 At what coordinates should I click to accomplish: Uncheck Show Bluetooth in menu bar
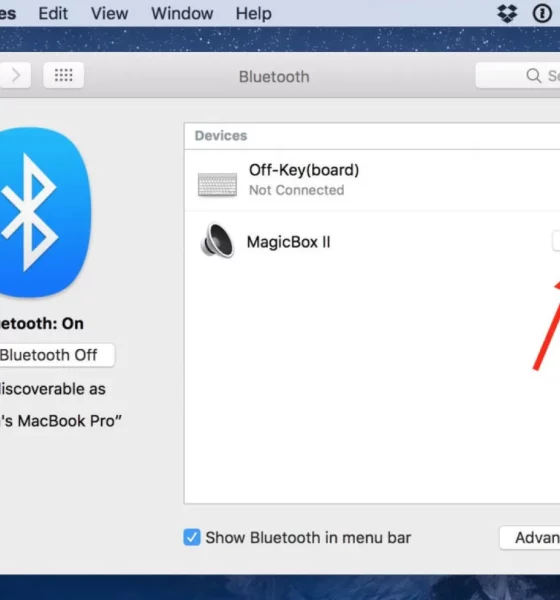pyautogui.click(x=192, y=537)
